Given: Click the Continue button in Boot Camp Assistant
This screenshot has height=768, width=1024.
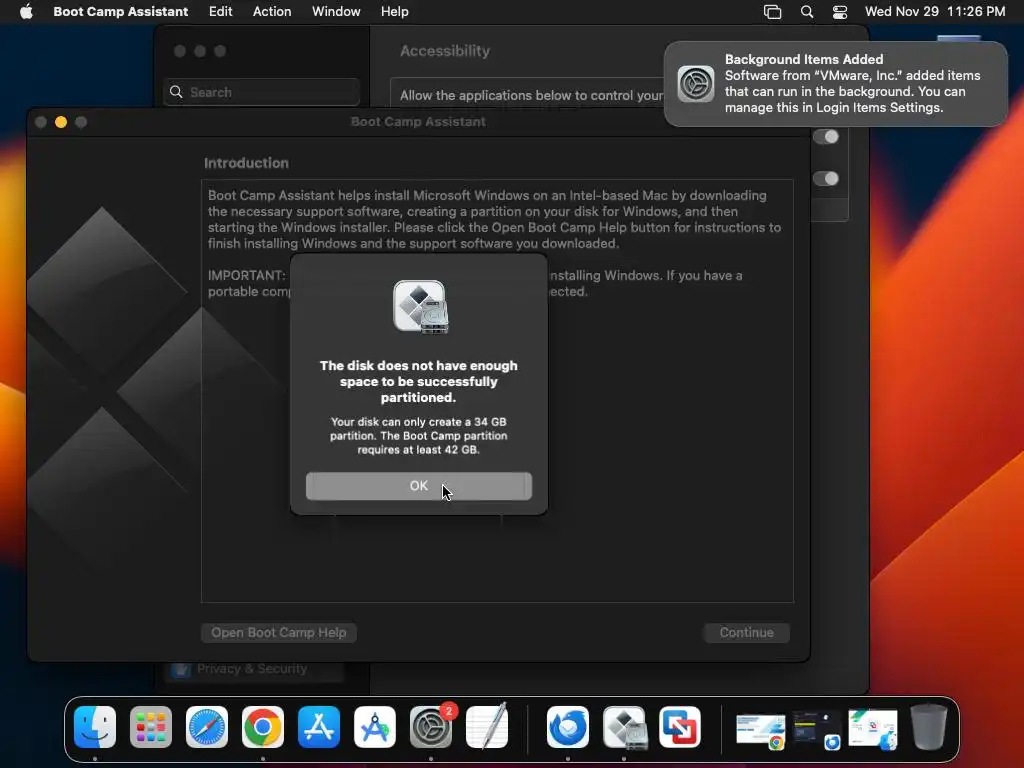Looking at the screenshot, I should (746, 632).
